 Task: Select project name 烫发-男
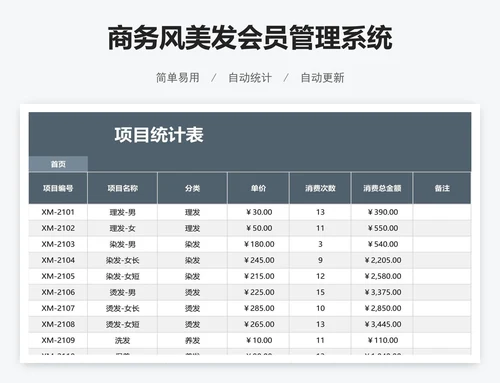pyautogui.click(x=122, y=292)
